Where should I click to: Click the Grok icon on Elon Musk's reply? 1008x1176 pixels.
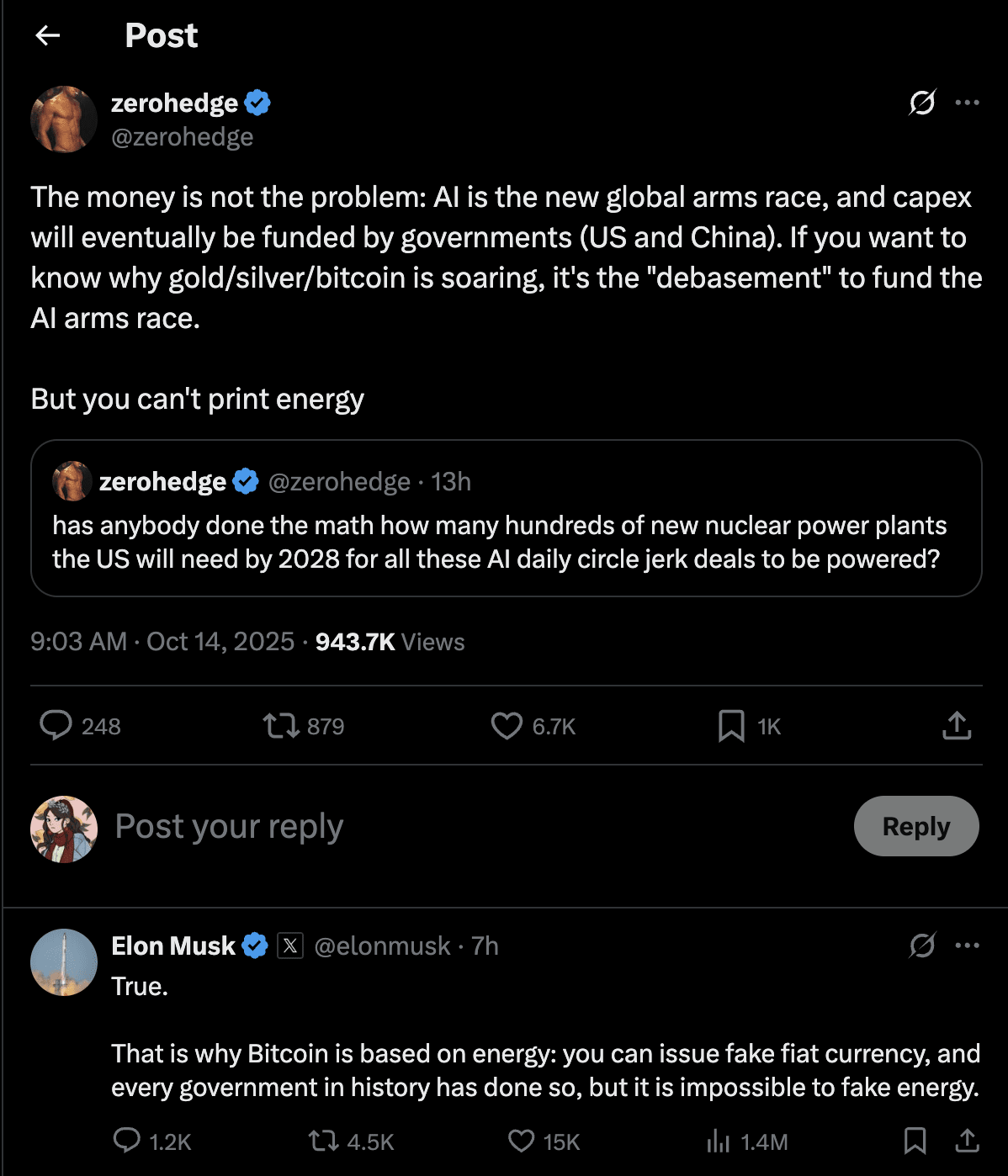922,946
